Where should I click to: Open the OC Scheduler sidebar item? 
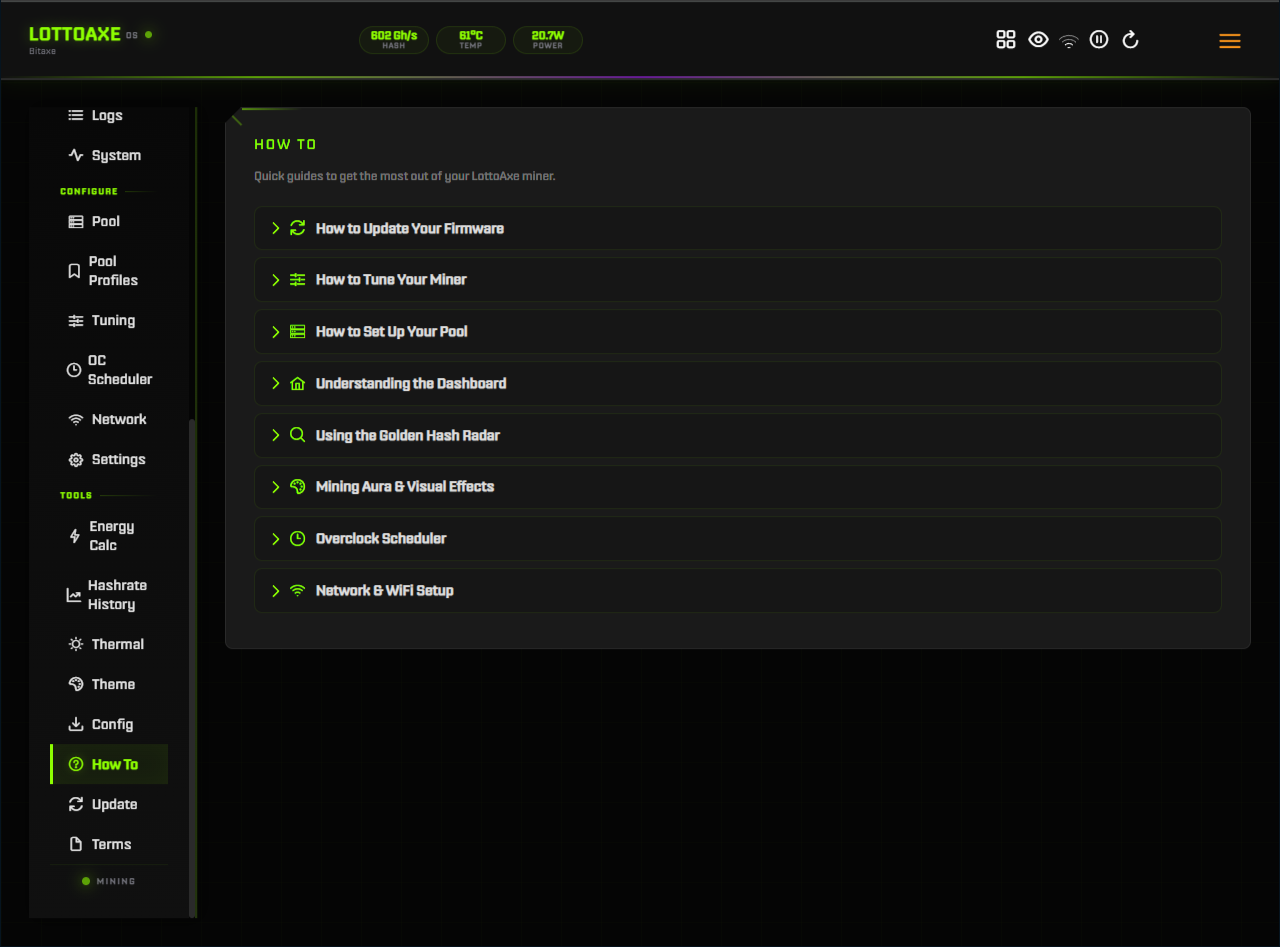109,370
